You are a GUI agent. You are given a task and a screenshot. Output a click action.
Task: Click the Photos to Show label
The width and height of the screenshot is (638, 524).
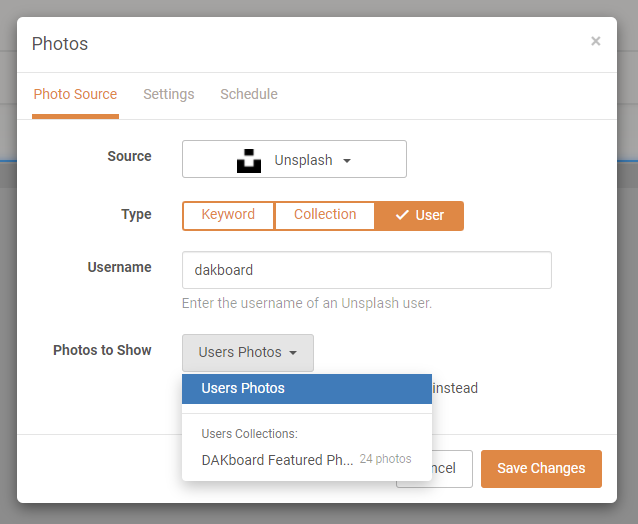102,350
